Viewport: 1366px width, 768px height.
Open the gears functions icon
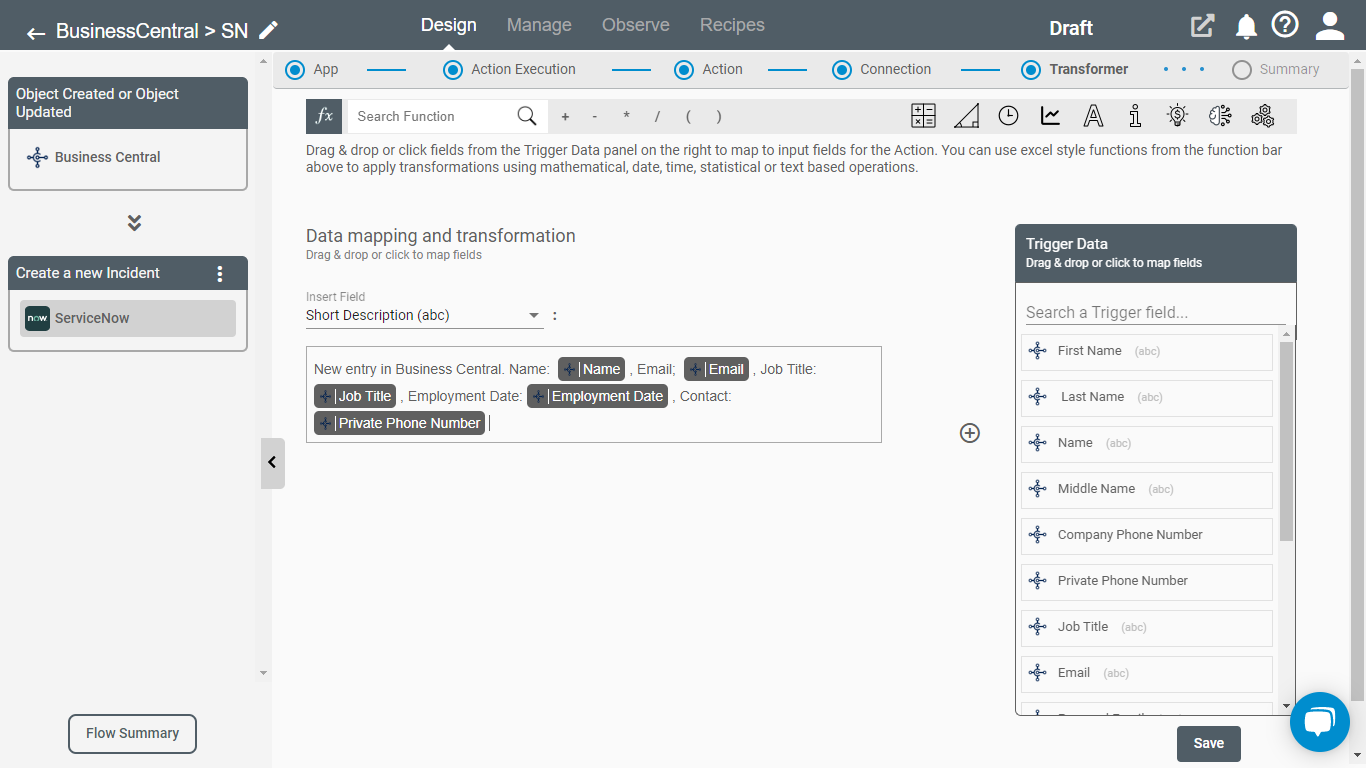point(1262,116)
